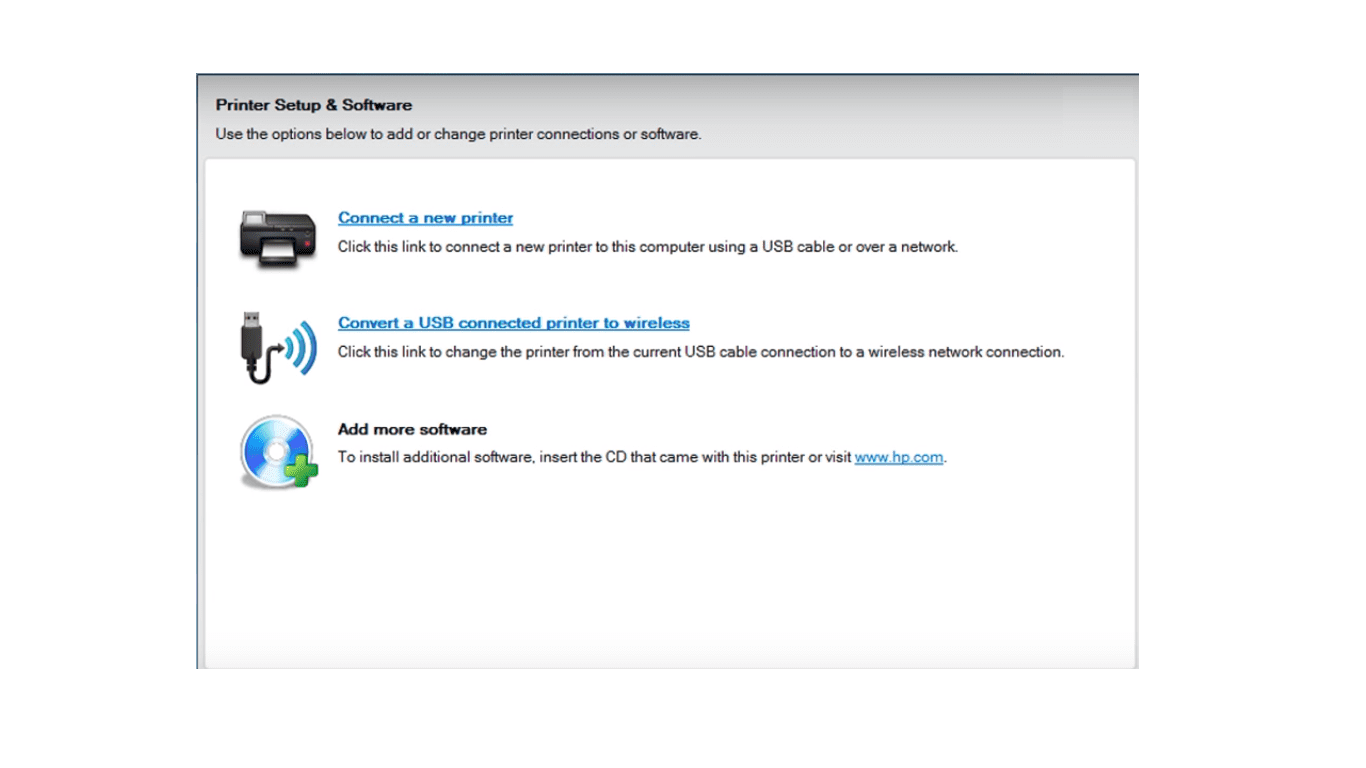Select the green plus badge on the CD icon
Screen dimensions: 1366x768
[x=301, y=470]
